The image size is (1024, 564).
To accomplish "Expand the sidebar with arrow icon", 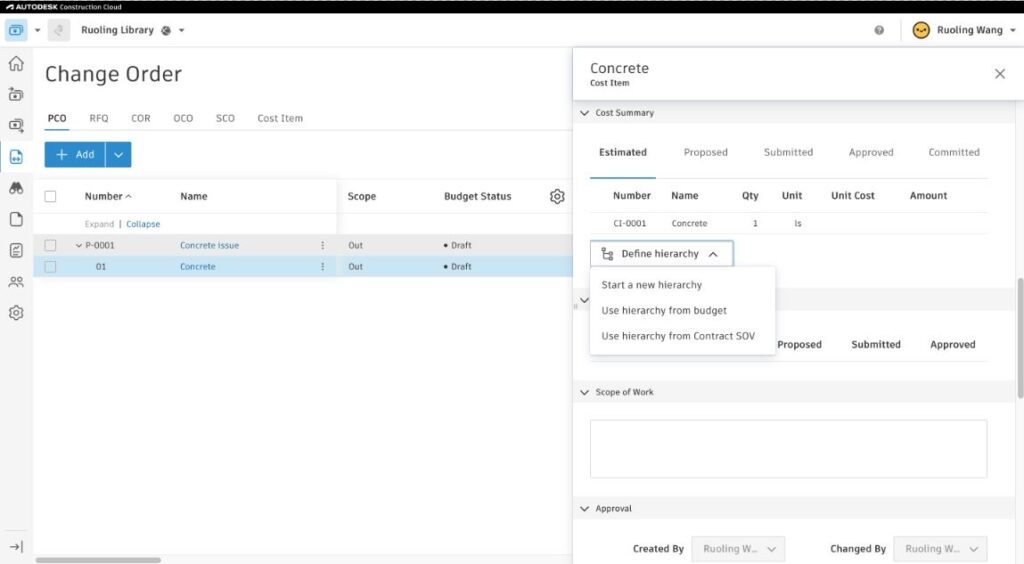I will coord(16,547).
